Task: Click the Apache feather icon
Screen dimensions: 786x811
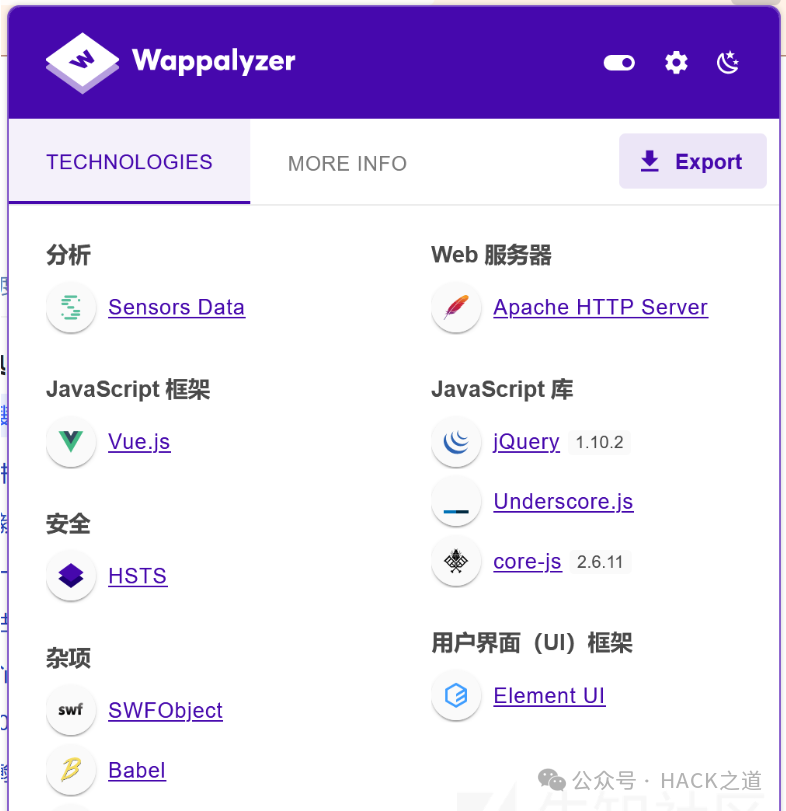Action: point(456,308)
